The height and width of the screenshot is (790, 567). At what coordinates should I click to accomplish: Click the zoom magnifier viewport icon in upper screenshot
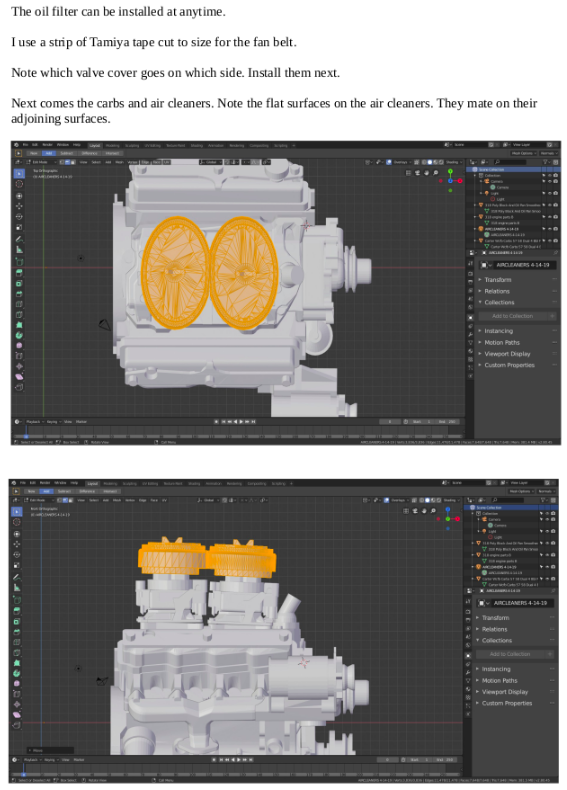tap(435, 173)
